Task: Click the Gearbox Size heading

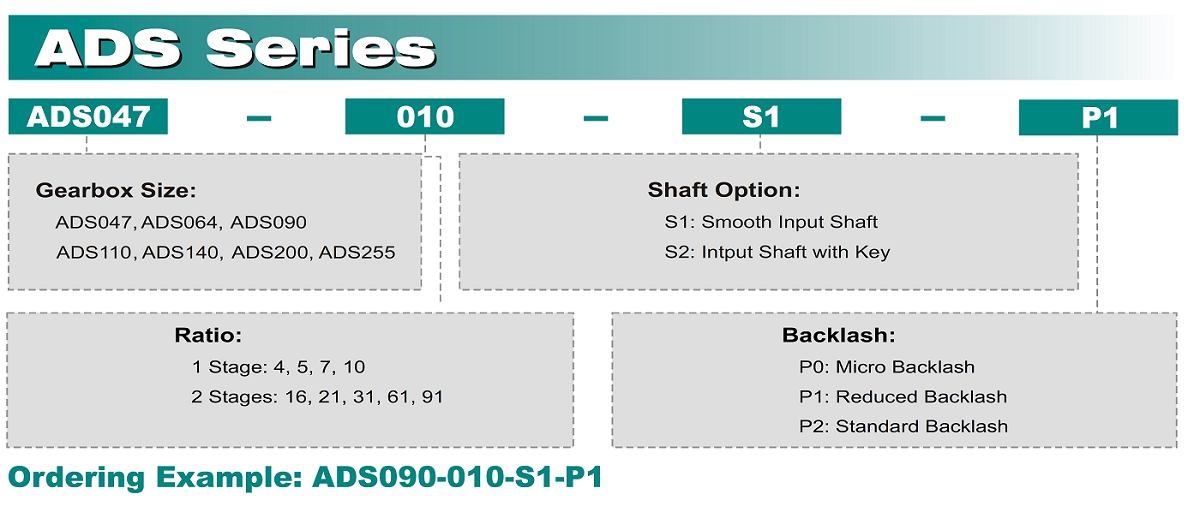Action: click(116, 190)
